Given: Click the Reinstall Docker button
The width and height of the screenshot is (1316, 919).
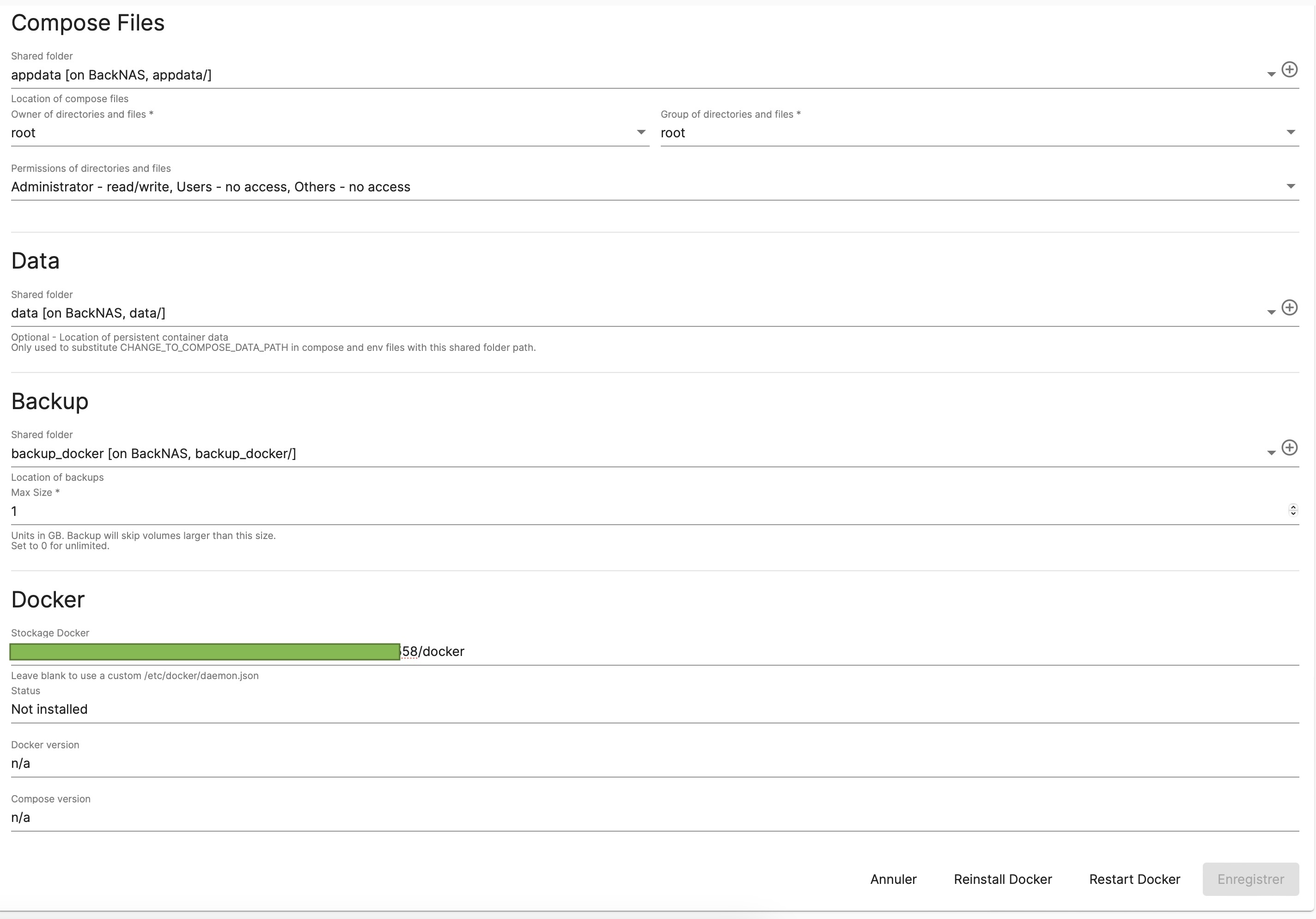Looking at the screenshot, I should click(1002, 879).
